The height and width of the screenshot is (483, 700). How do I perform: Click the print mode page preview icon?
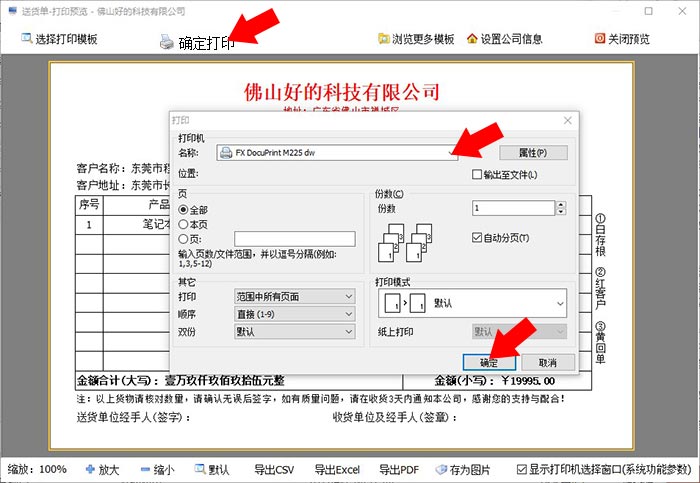[404, 303]
